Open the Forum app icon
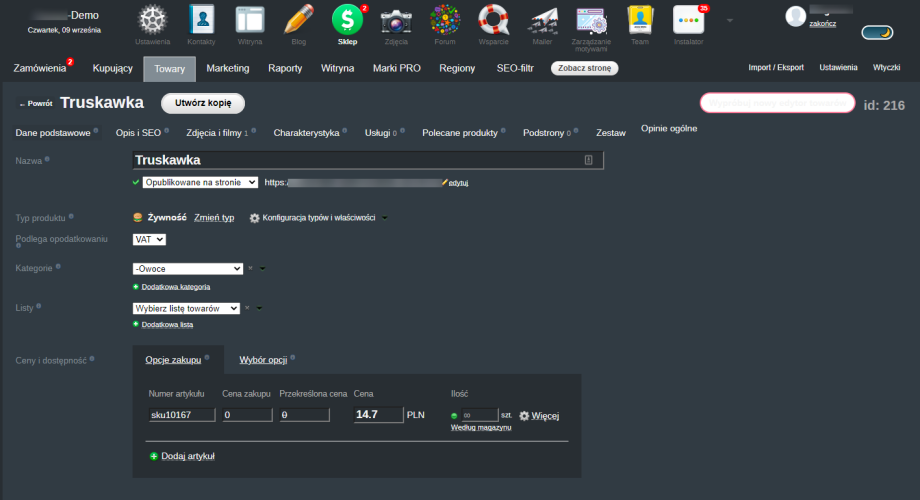This screenshot has height=500, width=920. point(445,21)
